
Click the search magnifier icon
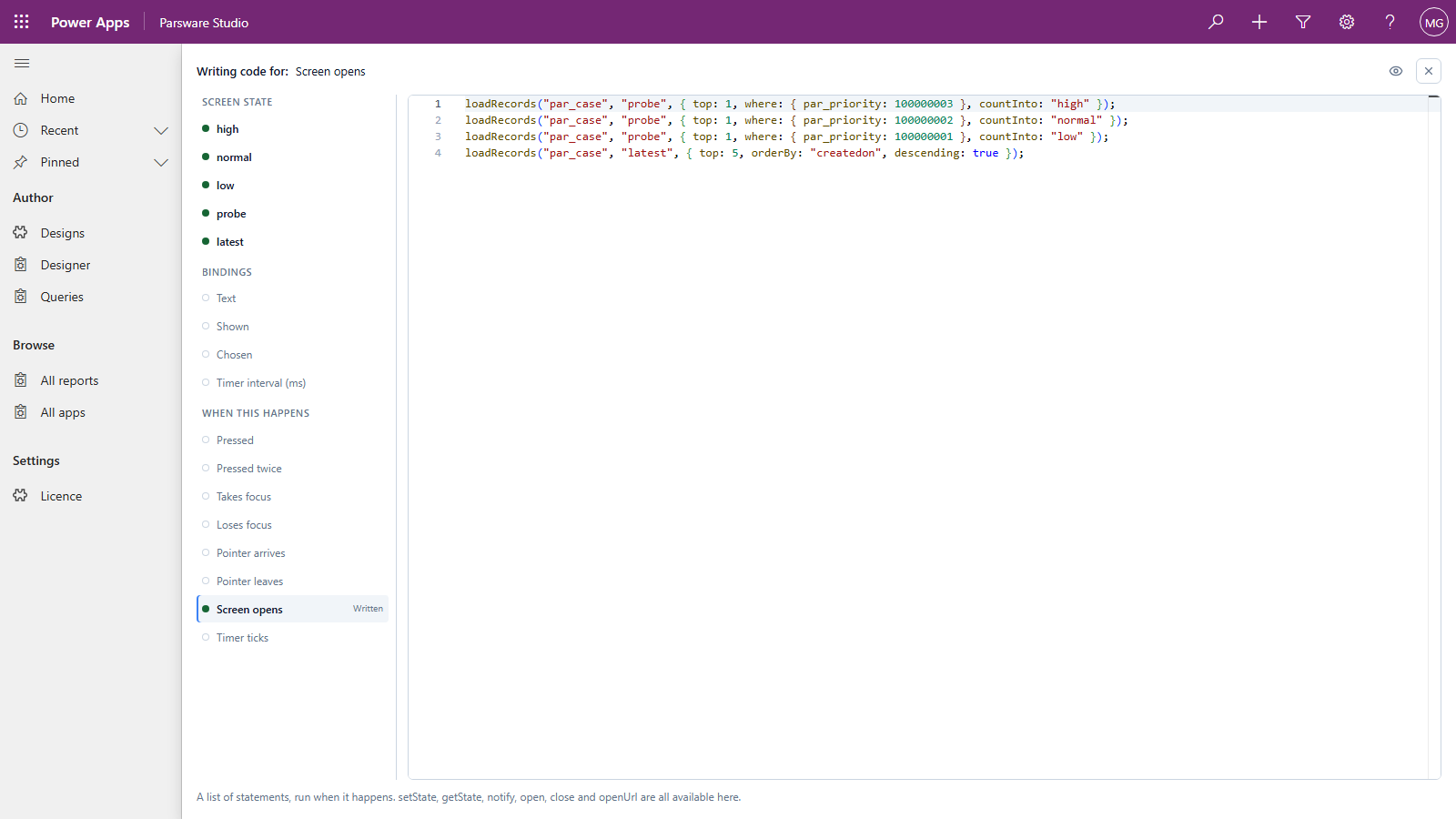coord(1216,22)
